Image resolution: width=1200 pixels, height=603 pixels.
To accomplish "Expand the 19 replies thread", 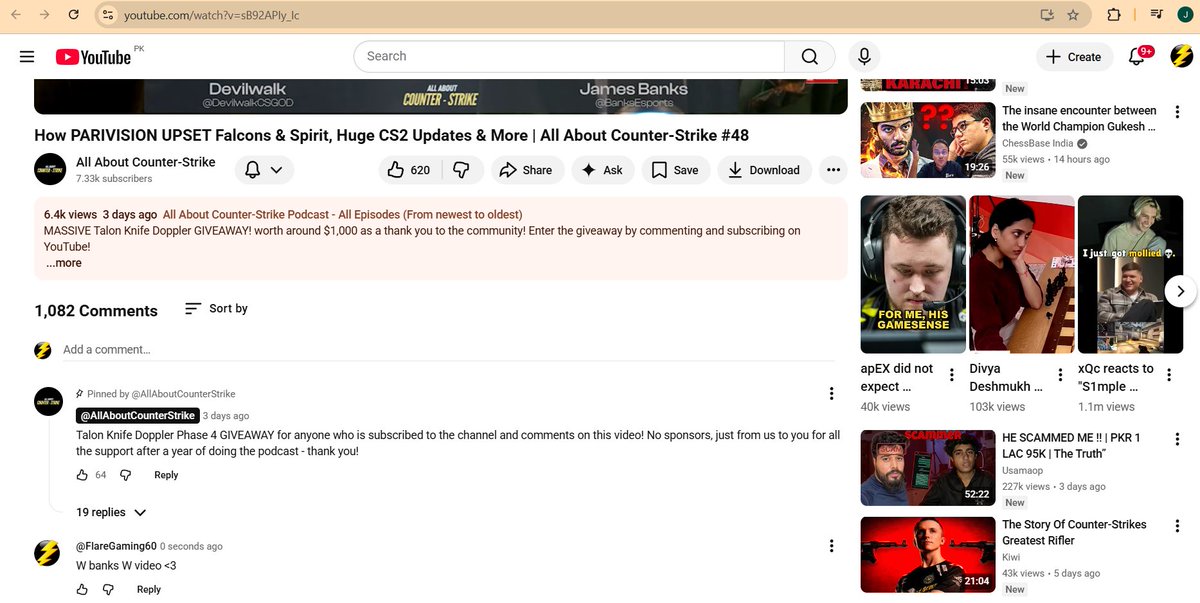I will click(111, 512).
